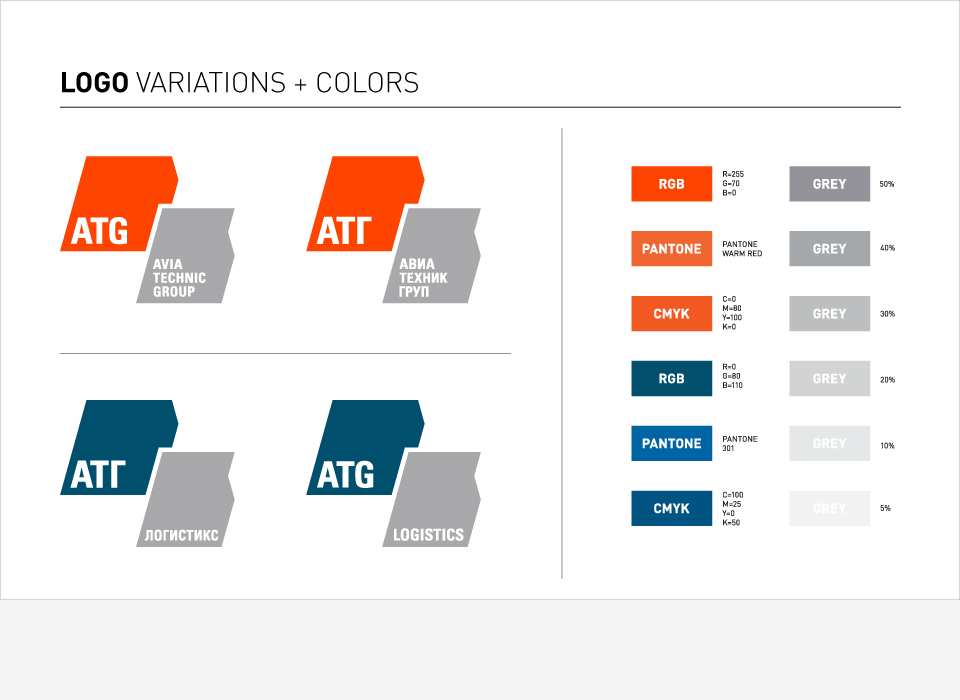Select the orange Cyrillic АТГ Авиа Техник Груп logo
960x700 pixels.
pyautogui.click(x=394, y=229)
